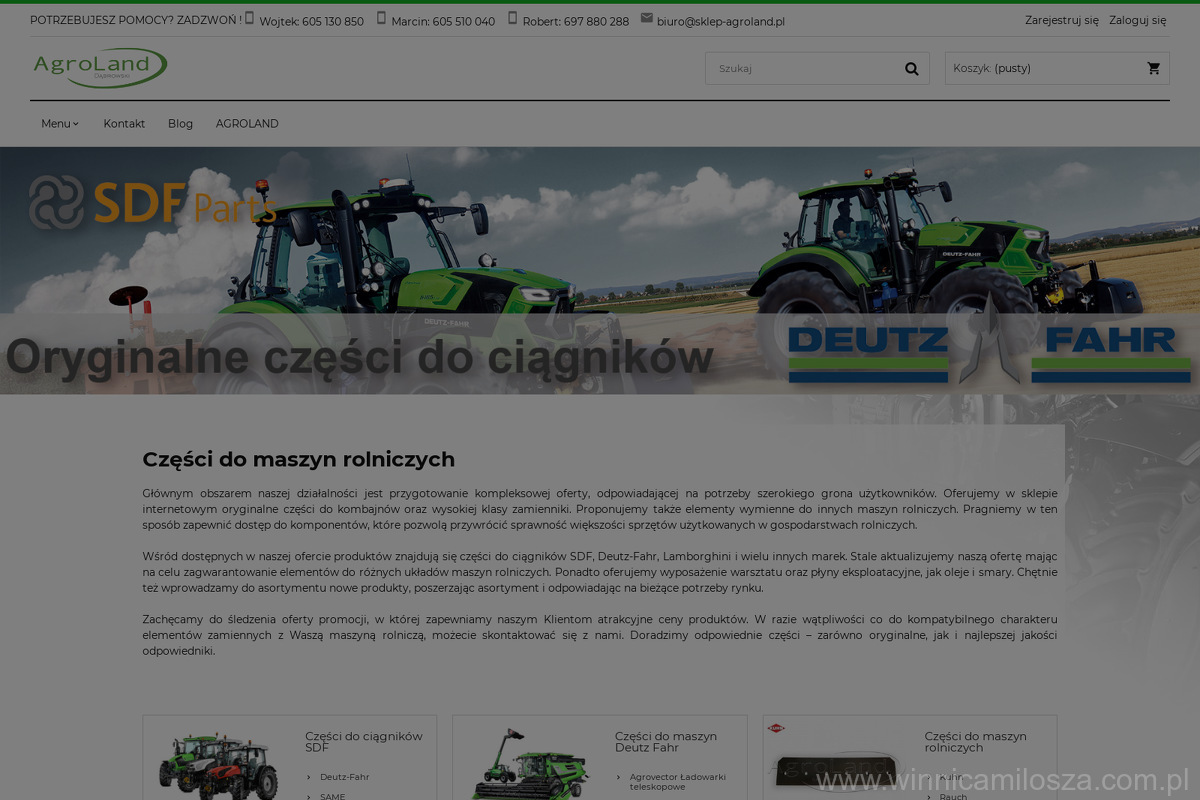Open the Części do ciągników SDF category

coord(363,742)
